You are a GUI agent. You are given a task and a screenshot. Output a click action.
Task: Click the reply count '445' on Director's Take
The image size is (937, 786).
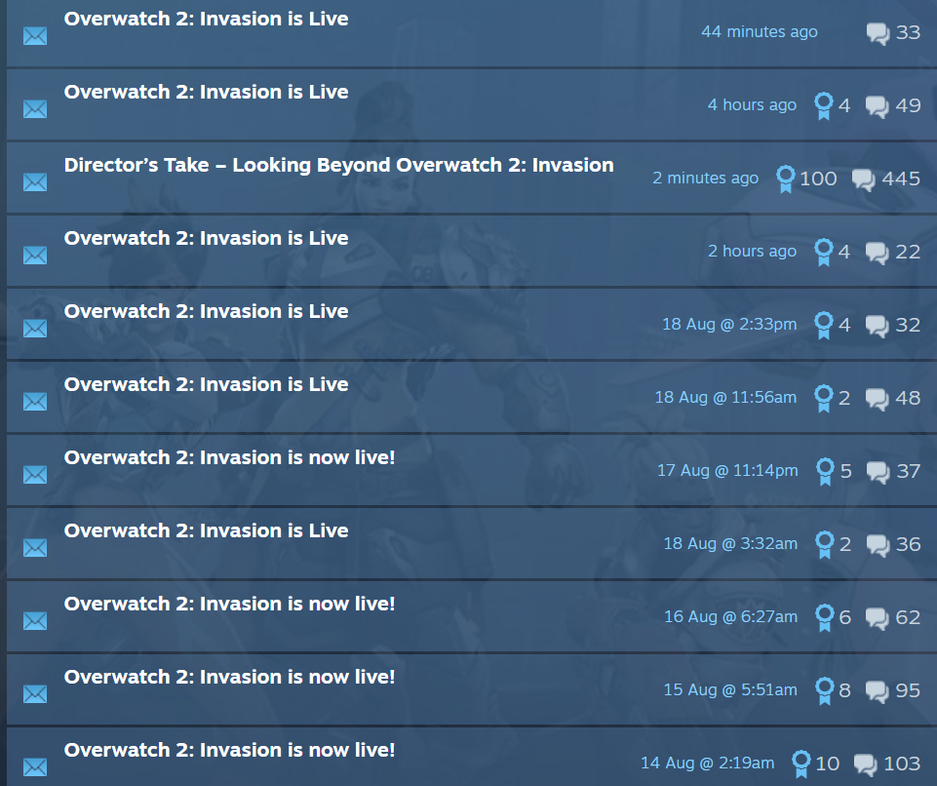pos(901,179)
